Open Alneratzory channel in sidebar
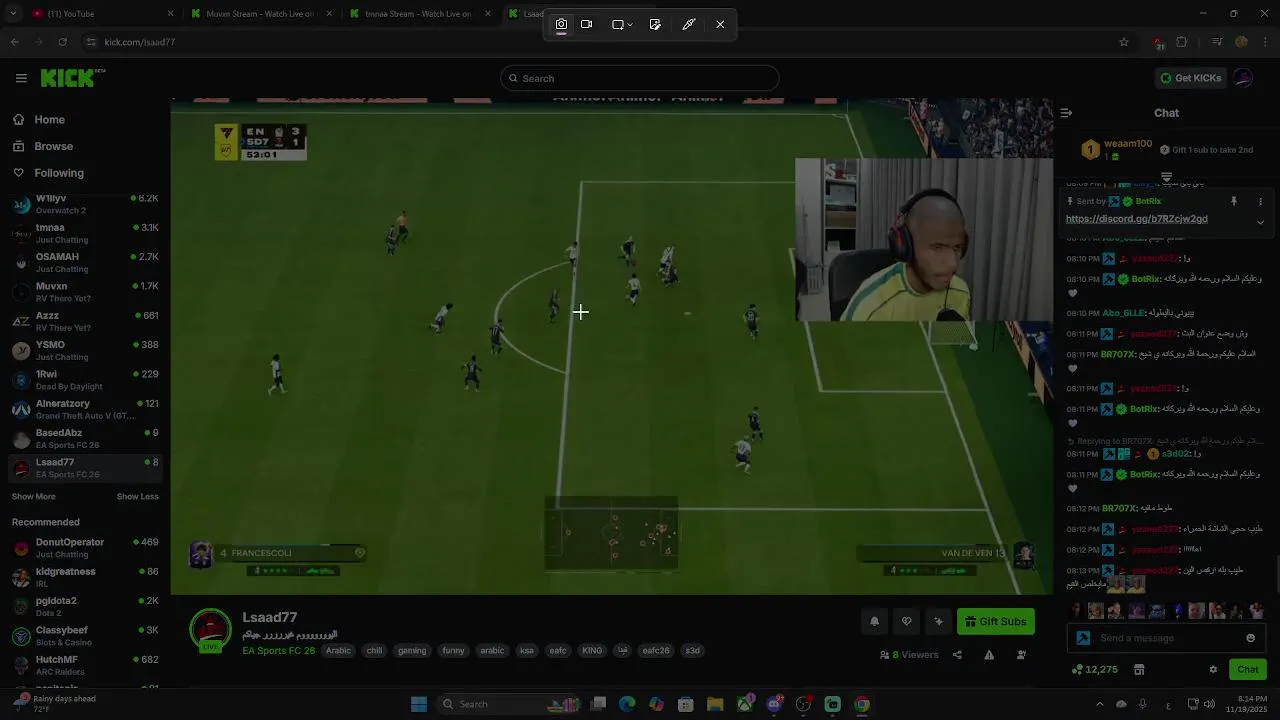This screenshot has height=720, width=1280. [x=85, y=409]
